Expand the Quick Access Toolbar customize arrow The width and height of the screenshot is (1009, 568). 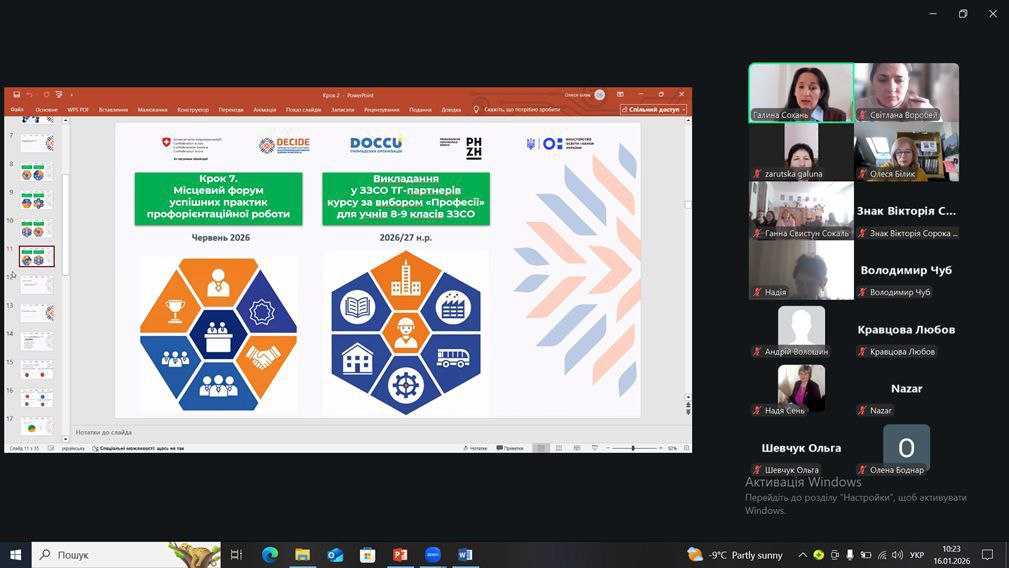(x=71, y=95)
